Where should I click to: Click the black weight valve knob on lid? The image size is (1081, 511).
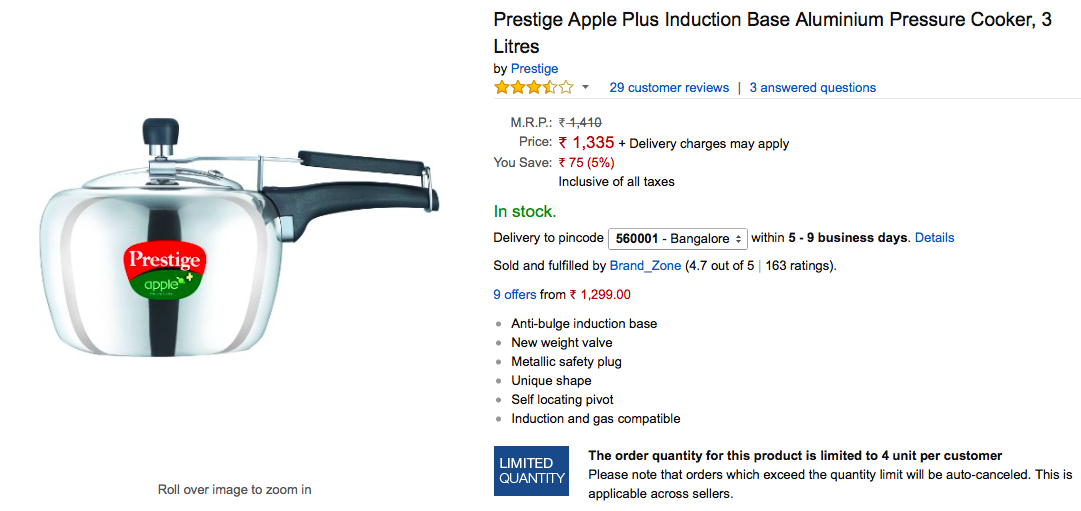[160, 132]
